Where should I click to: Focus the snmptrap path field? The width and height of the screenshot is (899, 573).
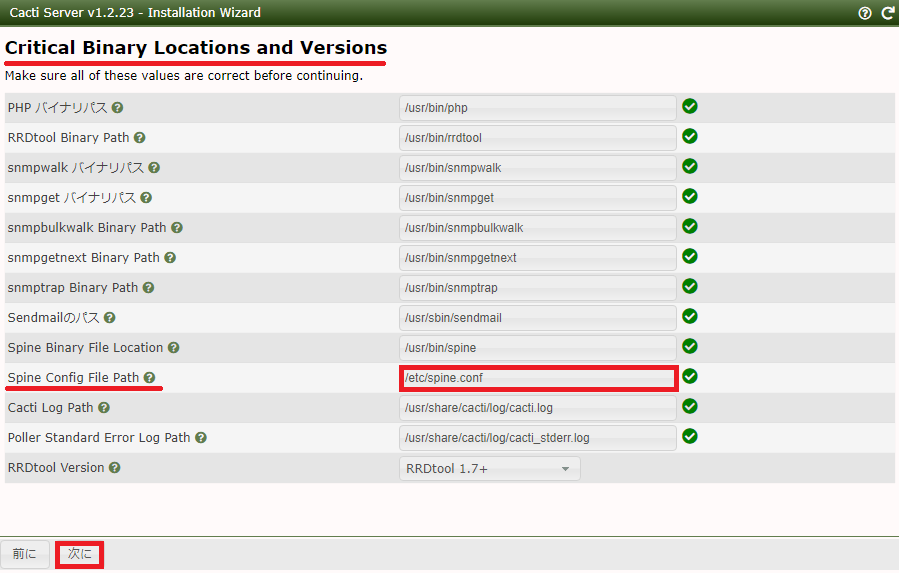coord(538,288)
